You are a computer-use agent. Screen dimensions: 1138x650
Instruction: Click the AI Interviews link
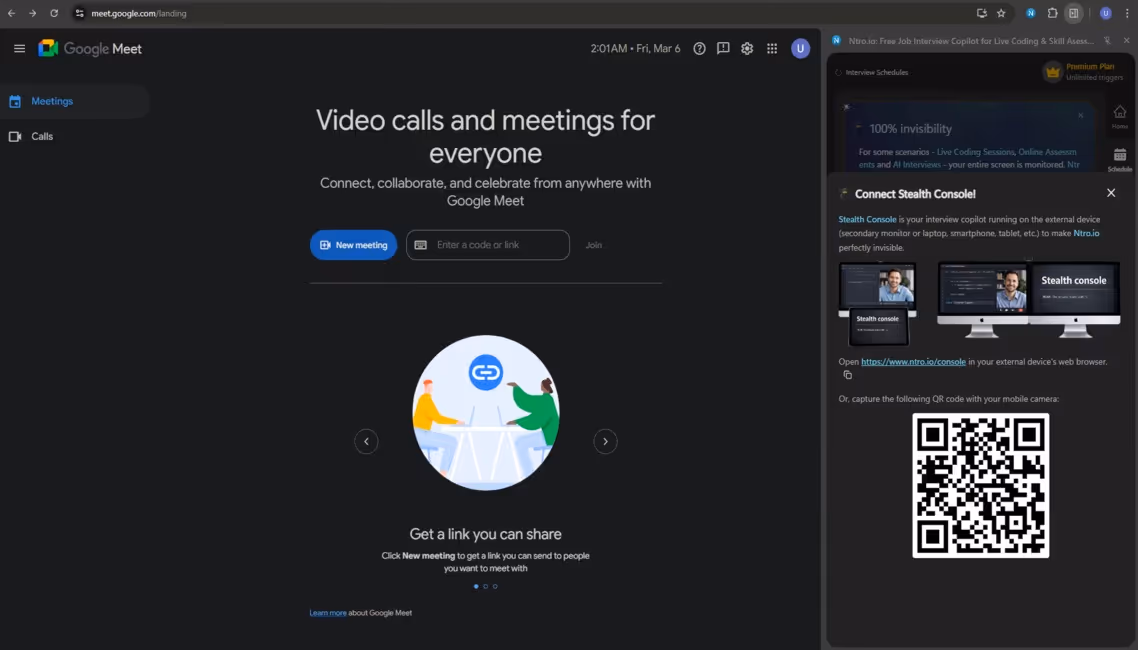917,165
